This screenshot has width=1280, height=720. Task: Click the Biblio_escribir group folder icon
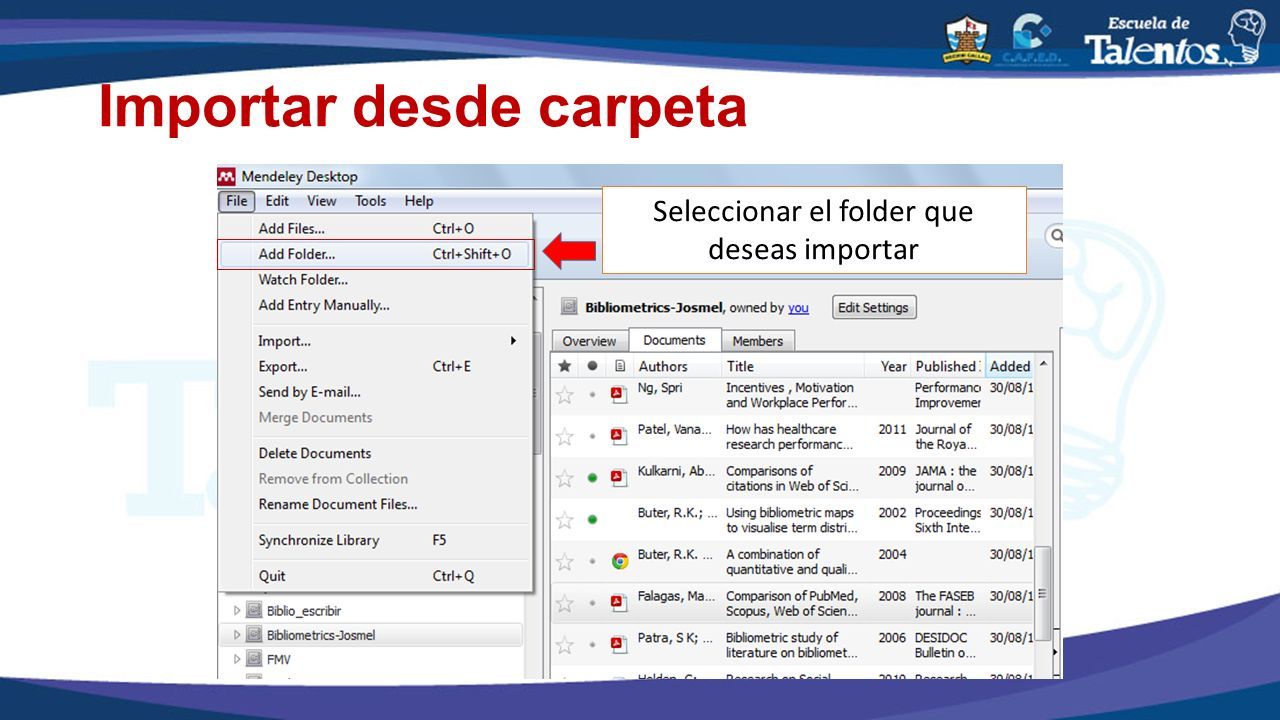254,610
